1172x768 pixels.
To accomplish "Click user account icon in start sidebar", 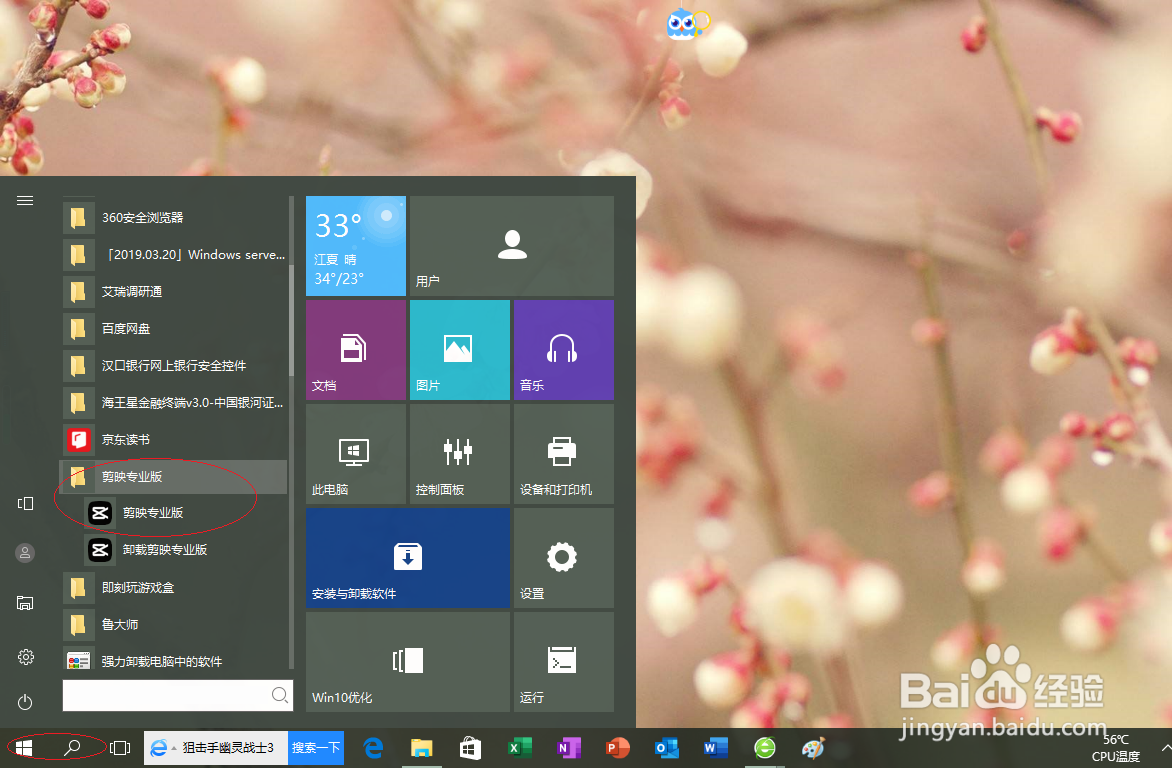I will [x=25, y=553].
